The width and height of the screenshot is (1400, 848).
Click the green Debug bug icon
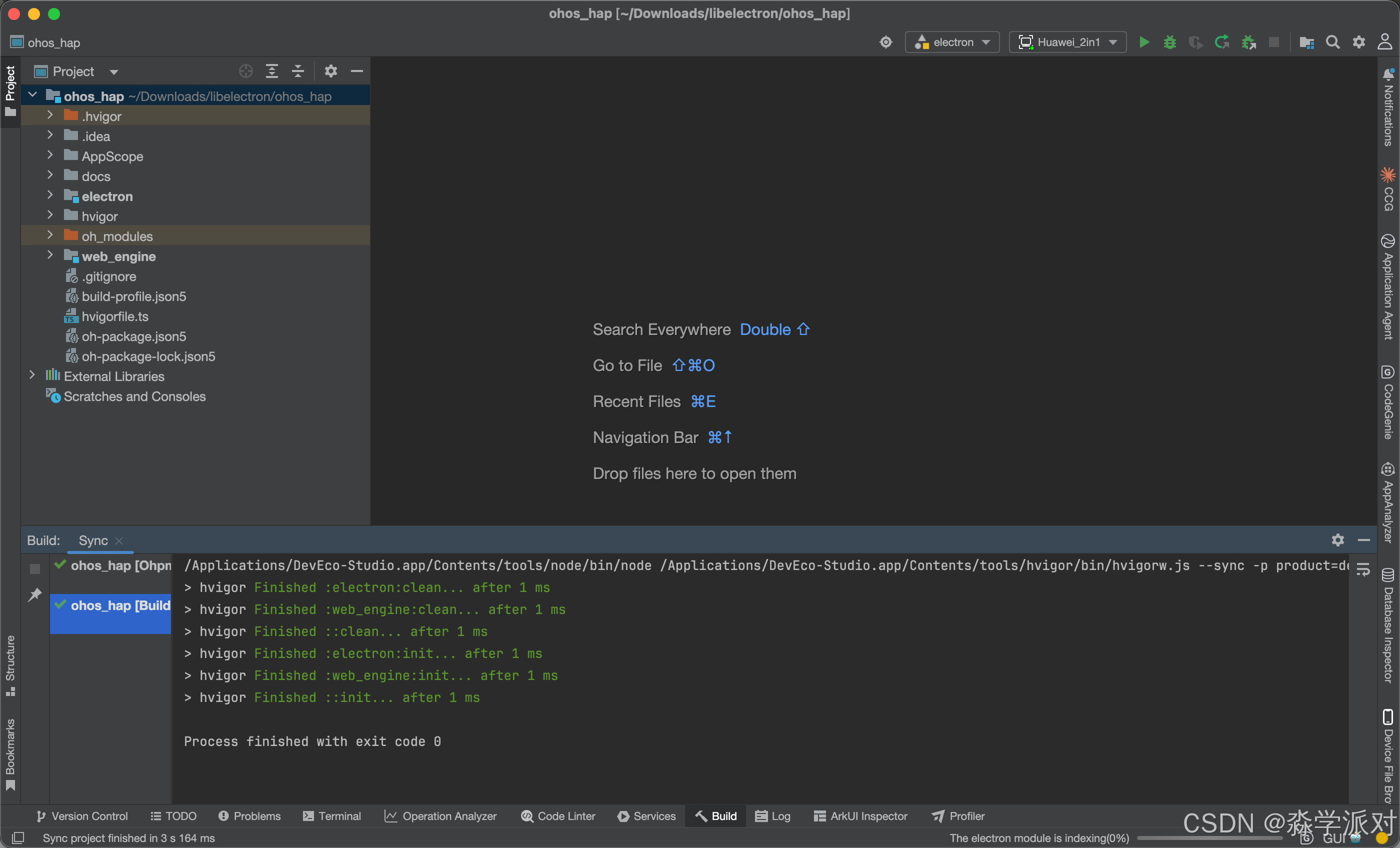pos(1169,42)
